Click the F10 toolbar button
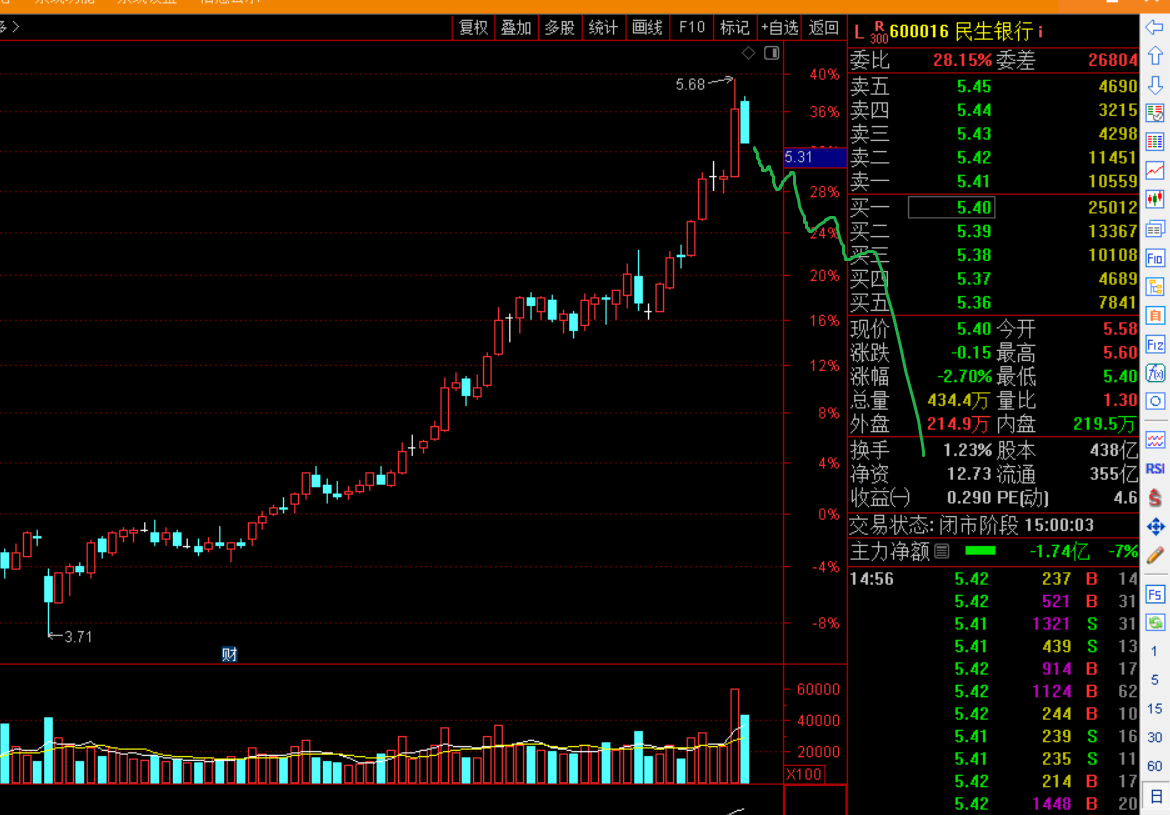This screenshot has height=815, width=1170. coord(692,28)
